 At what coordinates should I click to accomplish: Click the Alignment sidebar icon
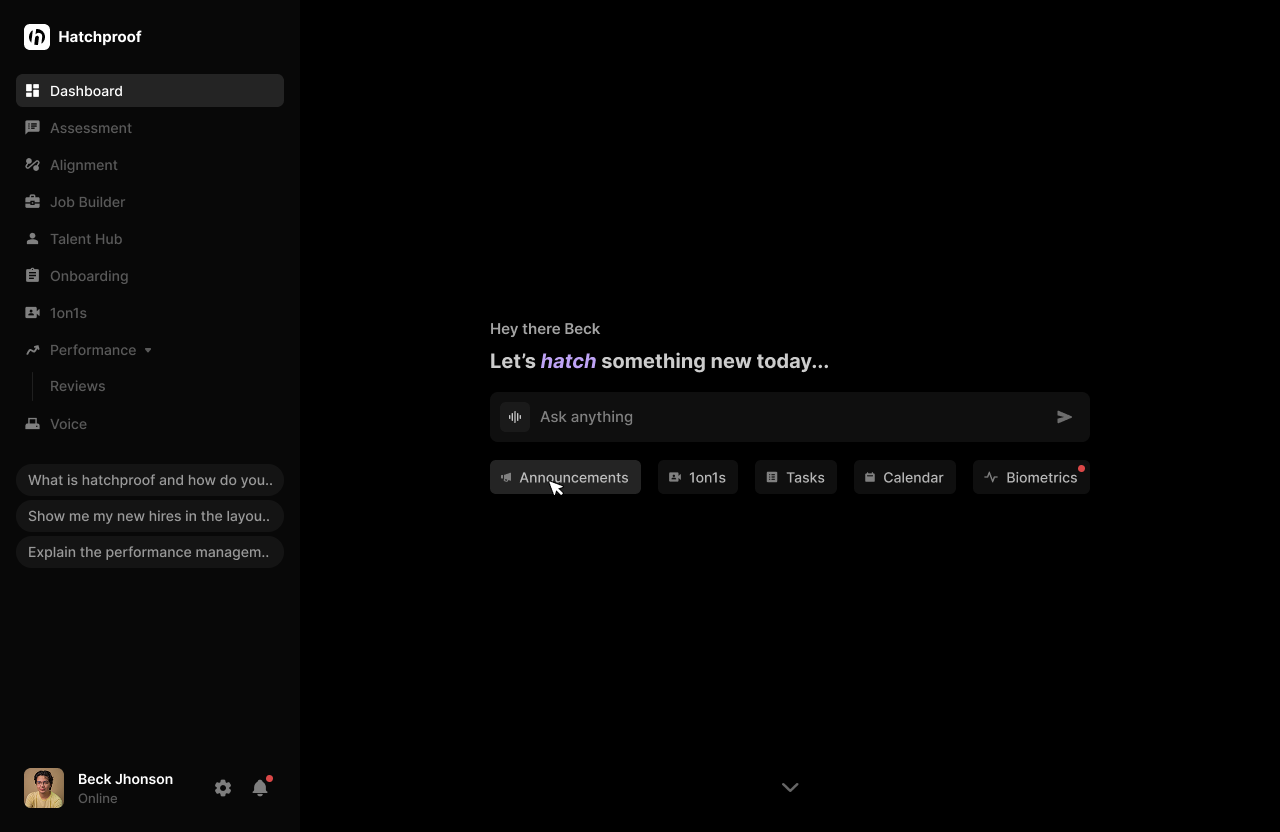click(32, 165)
